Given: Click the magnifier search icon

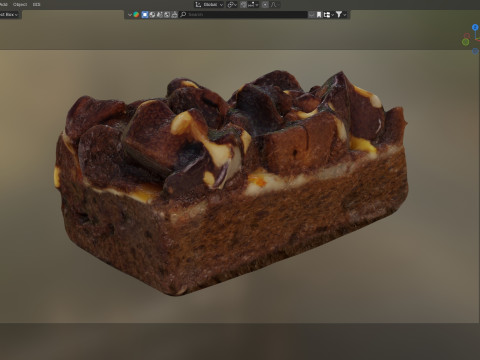Looking at the screenshot, I should point(183,15).
